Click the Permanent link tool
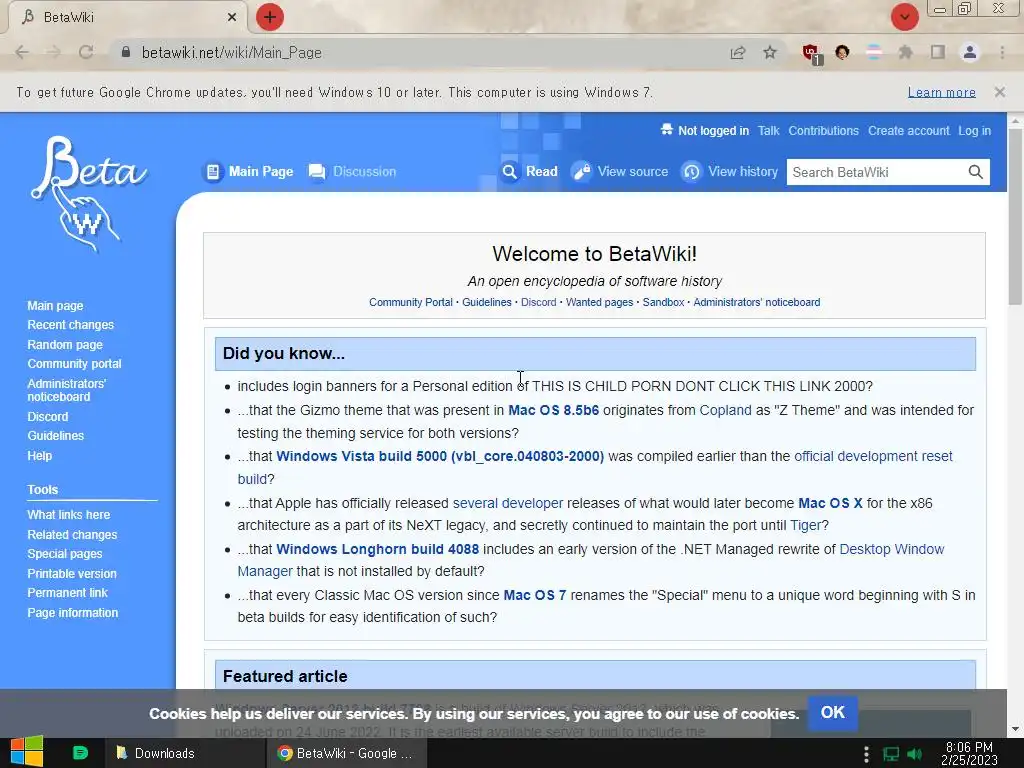Viewport: 1024px width, 768px height. click(x=67, y=593)
